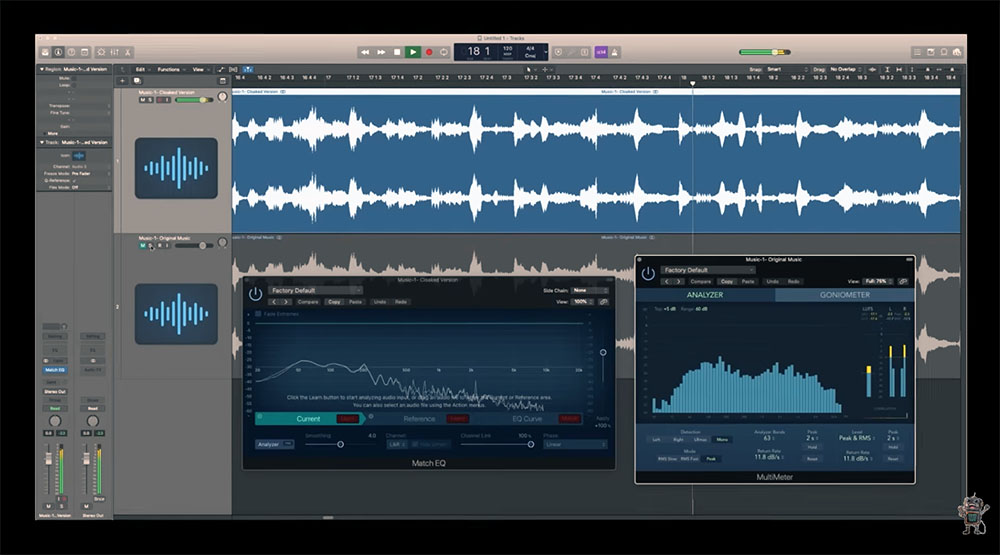Toggle MultiMeter plugin power button
The width and height of the screenshot is (1000, 555).
click(648, 274)
